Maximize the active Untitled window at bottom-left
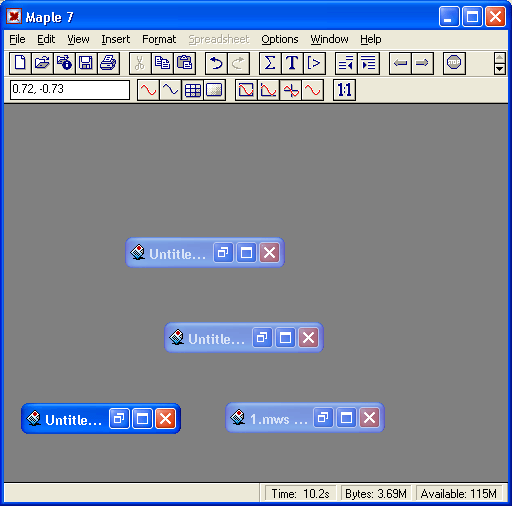The height and width of the screenshot is (506, 512). click(142, 418)
